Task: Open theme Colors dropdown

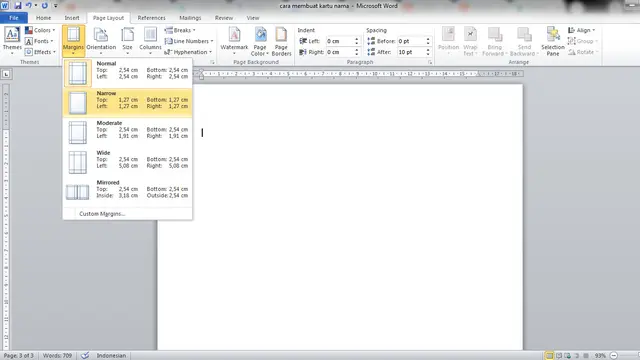Action: tap(40, 30)
